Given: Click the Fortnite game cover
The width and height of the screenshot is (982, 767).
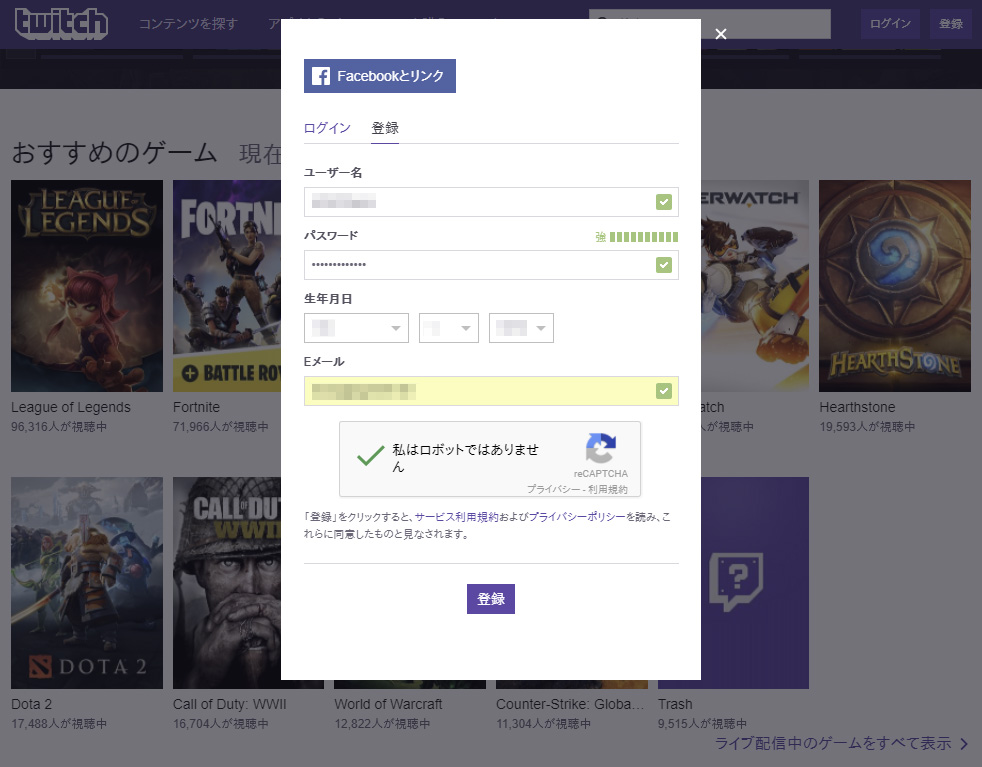Looking at the screenshot, I should [227, 286].
